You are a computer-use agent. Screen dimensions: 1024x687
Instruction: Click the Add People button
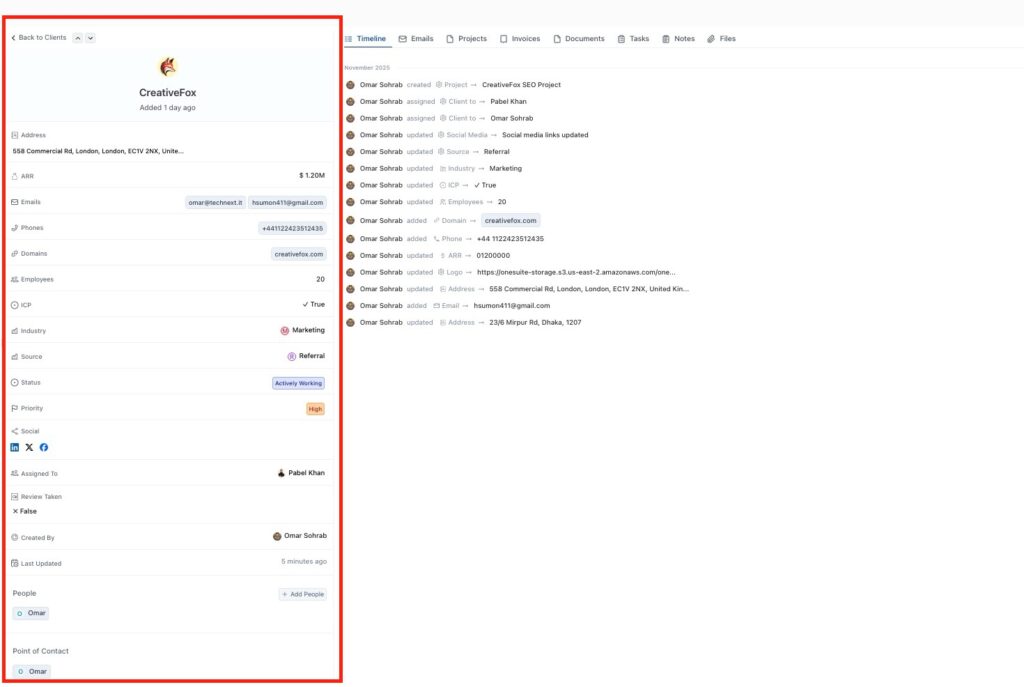pyautogui.click(x=302, y=593)
